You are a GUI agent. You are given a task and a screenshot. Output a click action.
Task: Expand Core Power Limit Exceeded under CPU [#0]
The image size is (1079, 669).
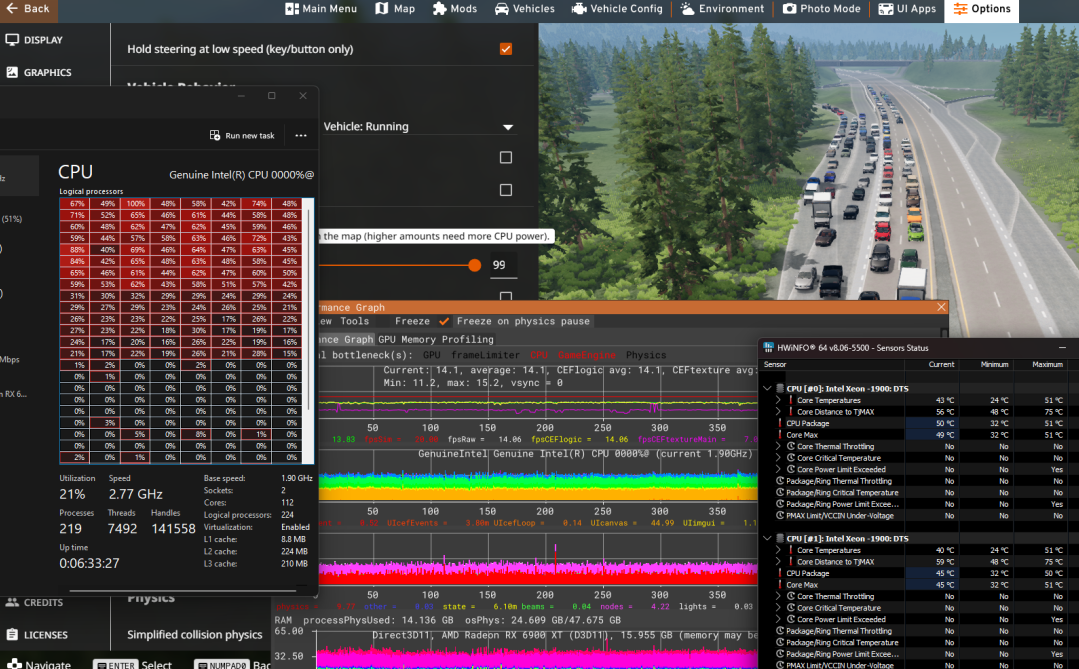click(x=779, y=469)
